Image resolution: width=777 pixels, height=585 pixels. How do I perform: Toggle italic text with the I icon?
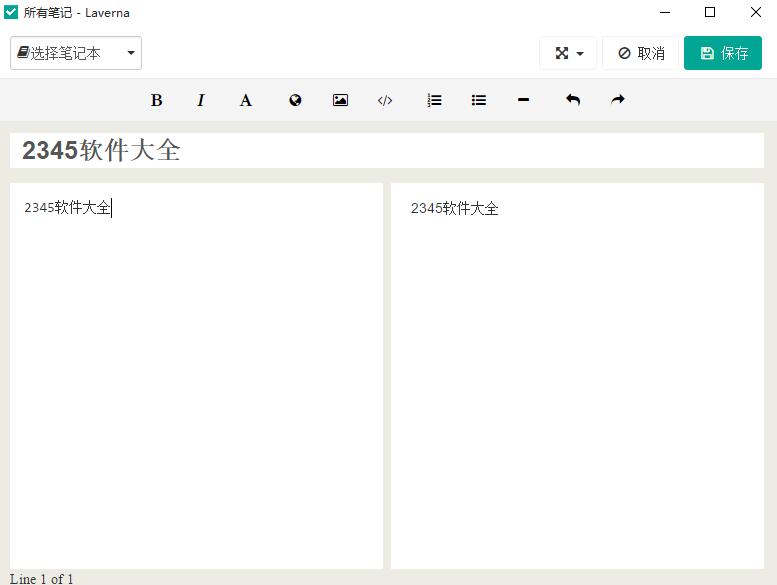(201, 100)
